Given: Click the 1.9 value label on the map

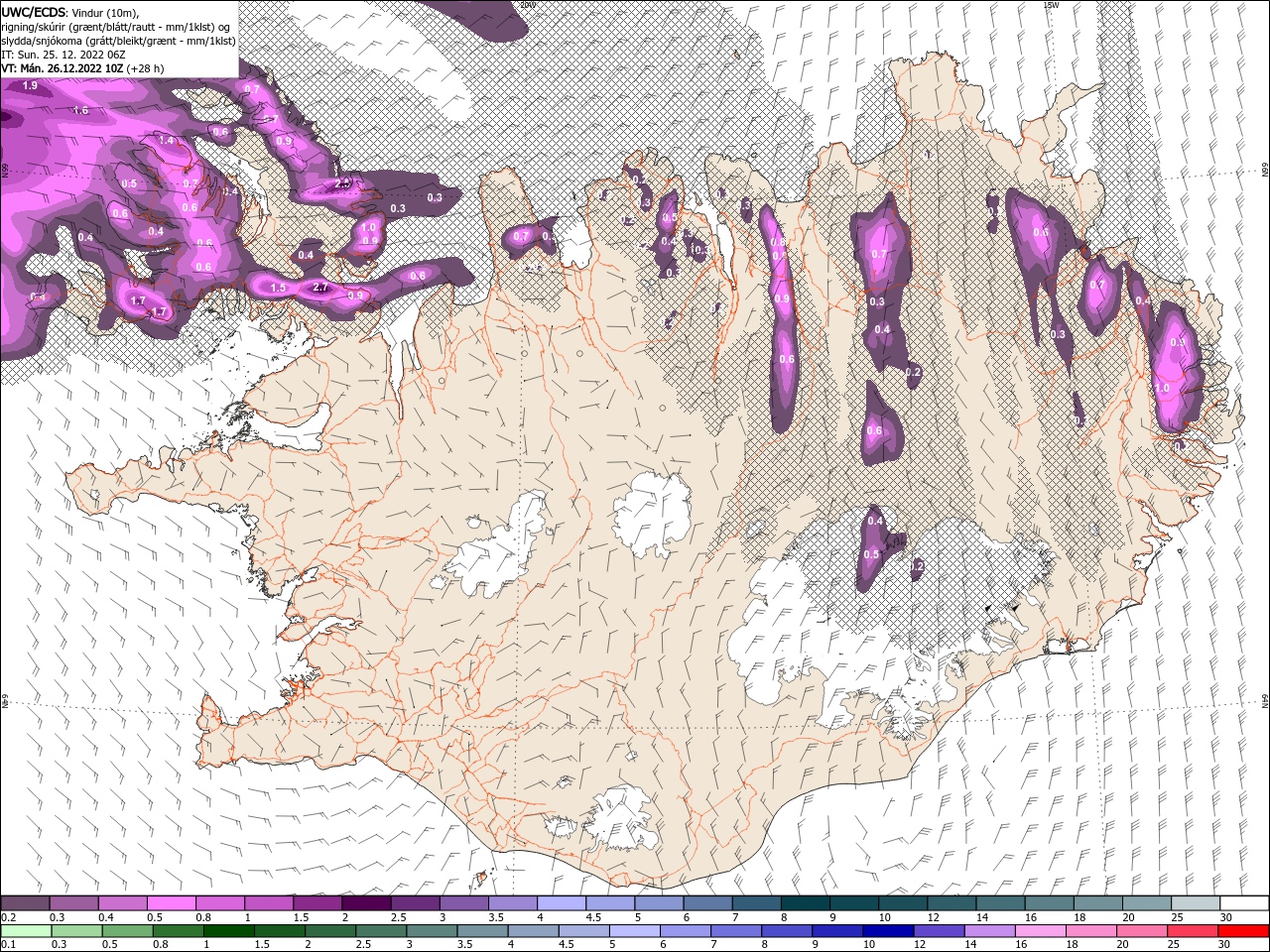Looking at the screenshot, I should click(30, 87).
